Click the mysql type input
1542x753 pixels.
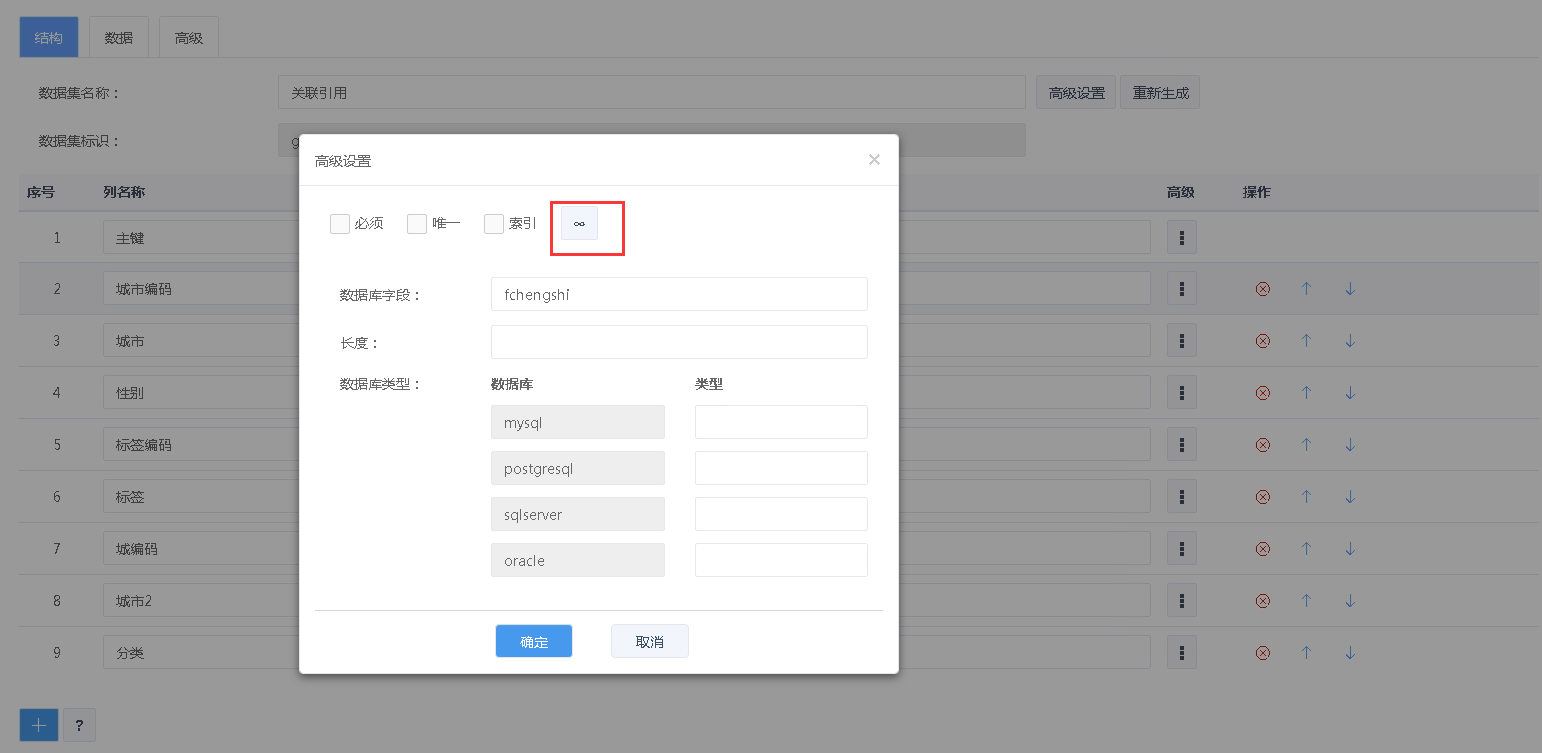pos(781,422)
